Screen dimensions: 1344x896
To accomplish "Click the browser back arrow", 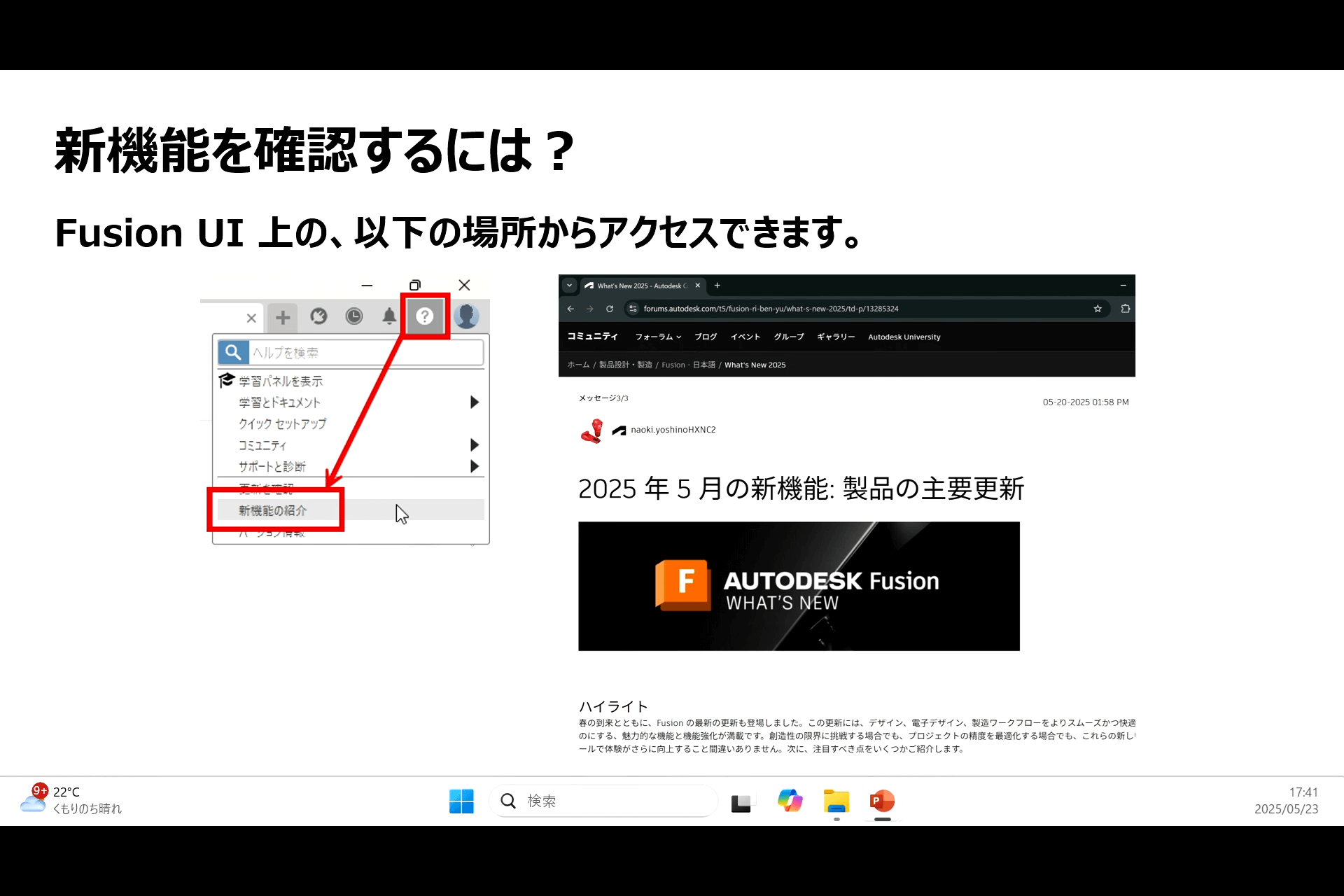I will [x=570, y=309].
